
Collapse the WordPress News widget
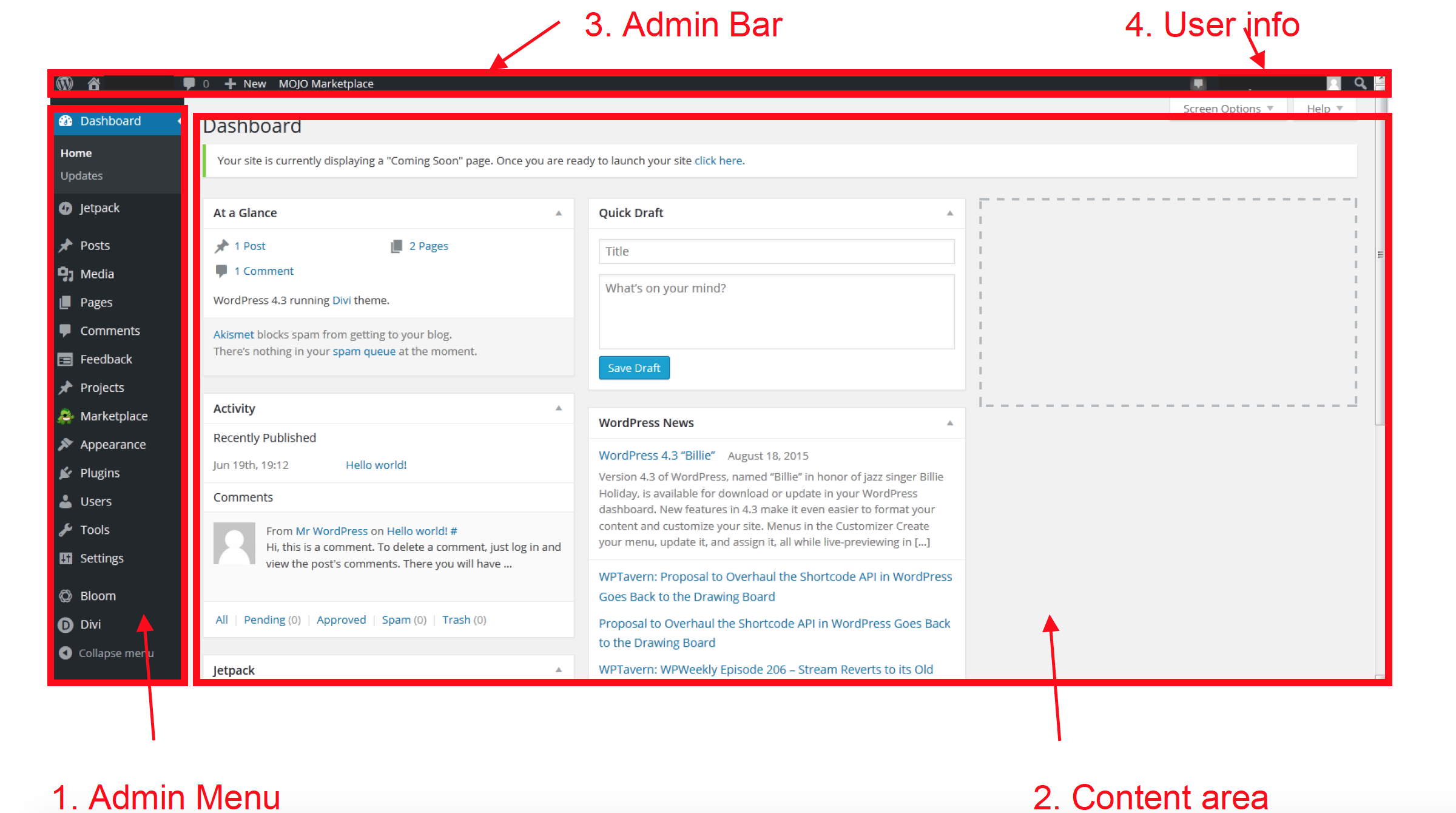coord(950,423)
